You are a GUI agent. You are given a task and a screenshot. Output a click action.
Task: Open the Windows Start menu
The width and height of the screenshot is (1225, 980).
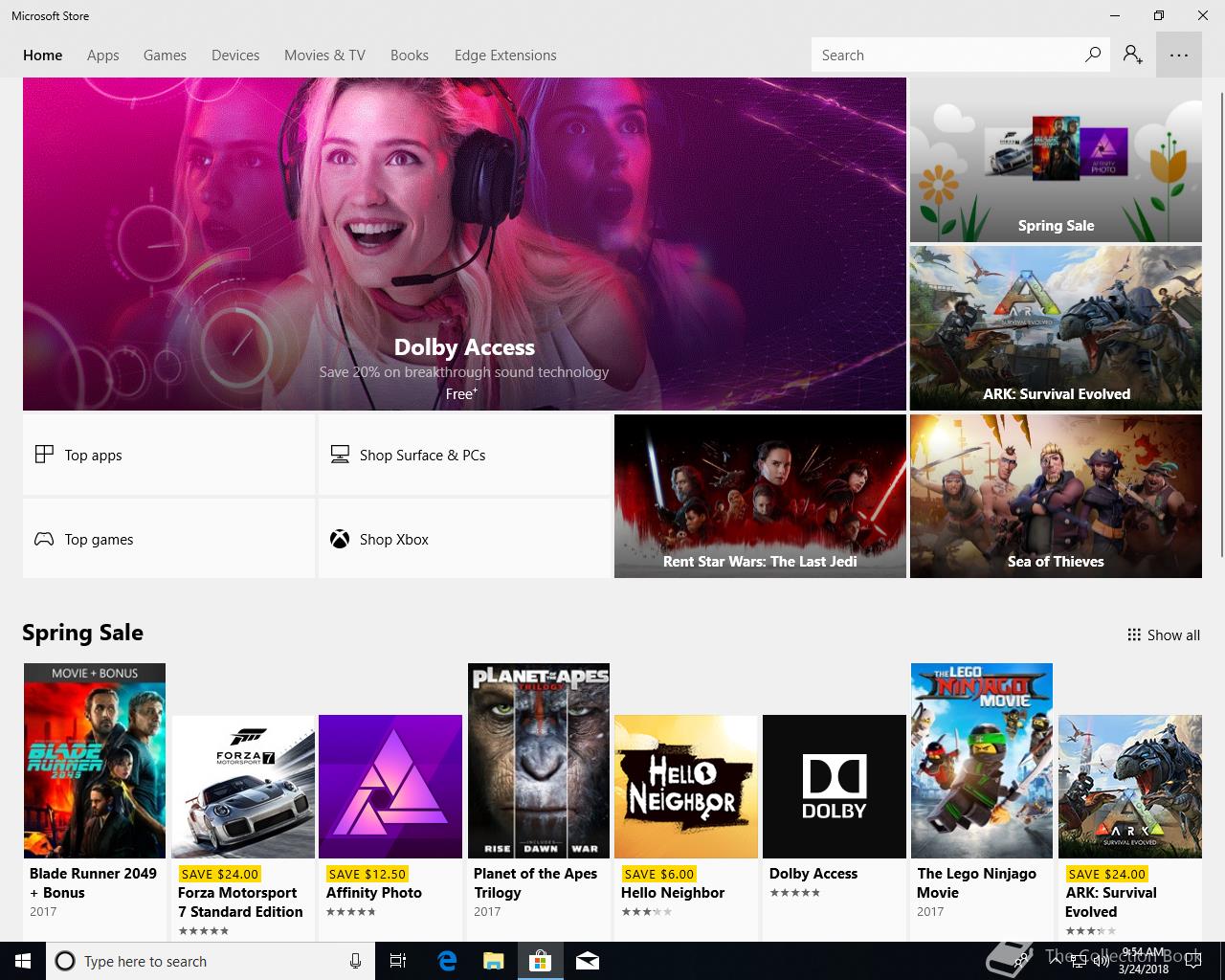click(23, 961)
